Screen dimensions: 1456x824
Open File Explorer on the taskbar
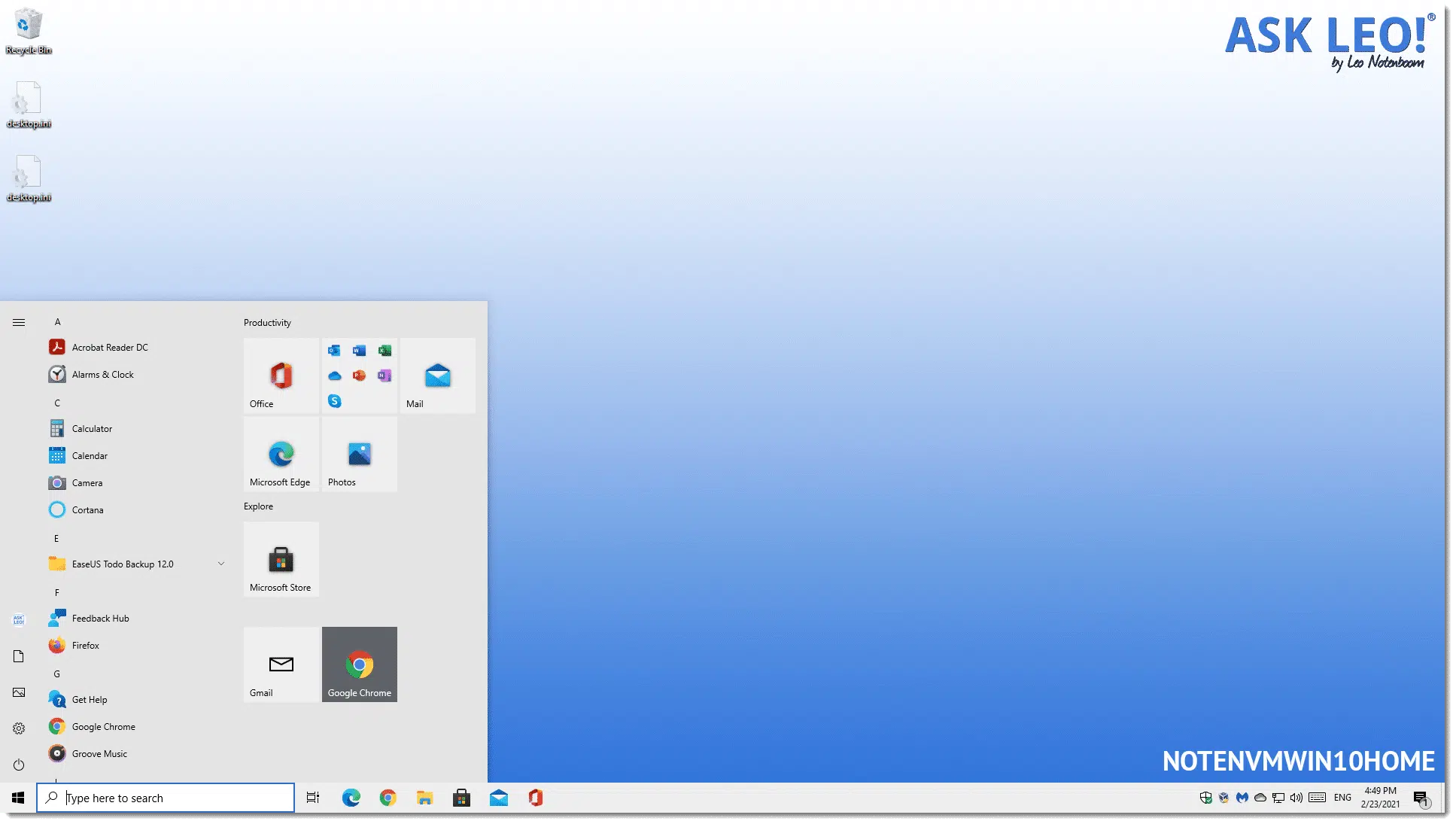(x=424, y=798)
